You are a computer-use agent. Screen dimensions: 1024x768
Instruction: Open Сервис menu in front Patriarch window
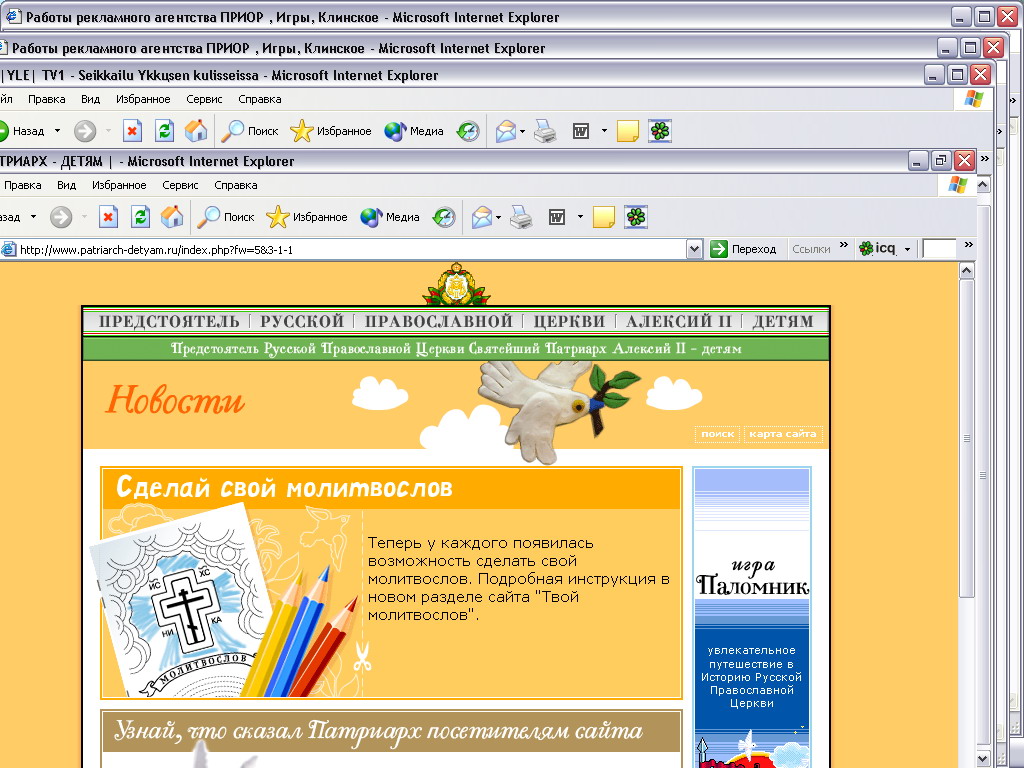tap(180, 185)
